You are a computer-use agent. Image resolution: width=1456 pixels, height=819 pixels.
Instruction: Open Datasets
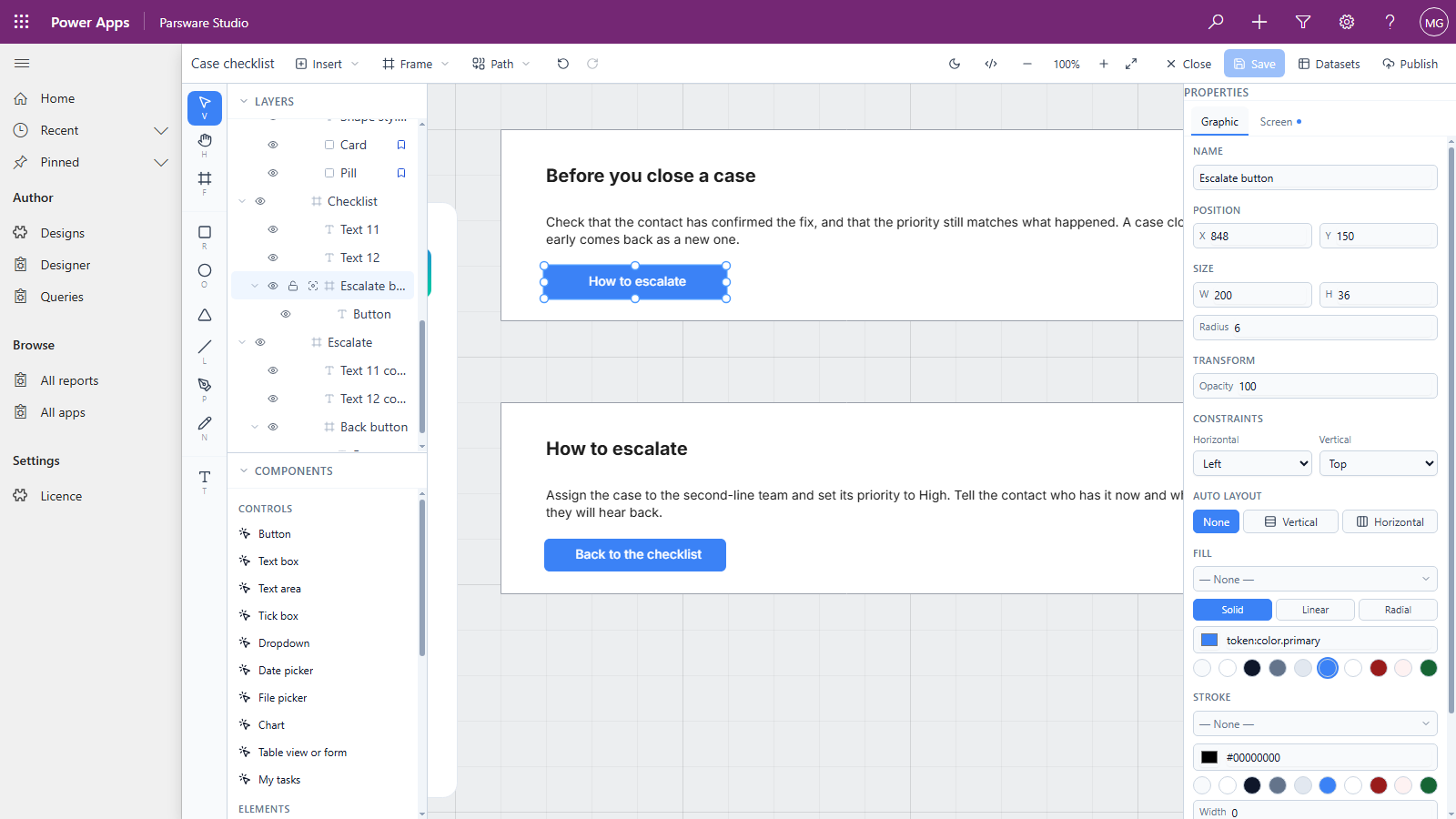point(1329,64)
